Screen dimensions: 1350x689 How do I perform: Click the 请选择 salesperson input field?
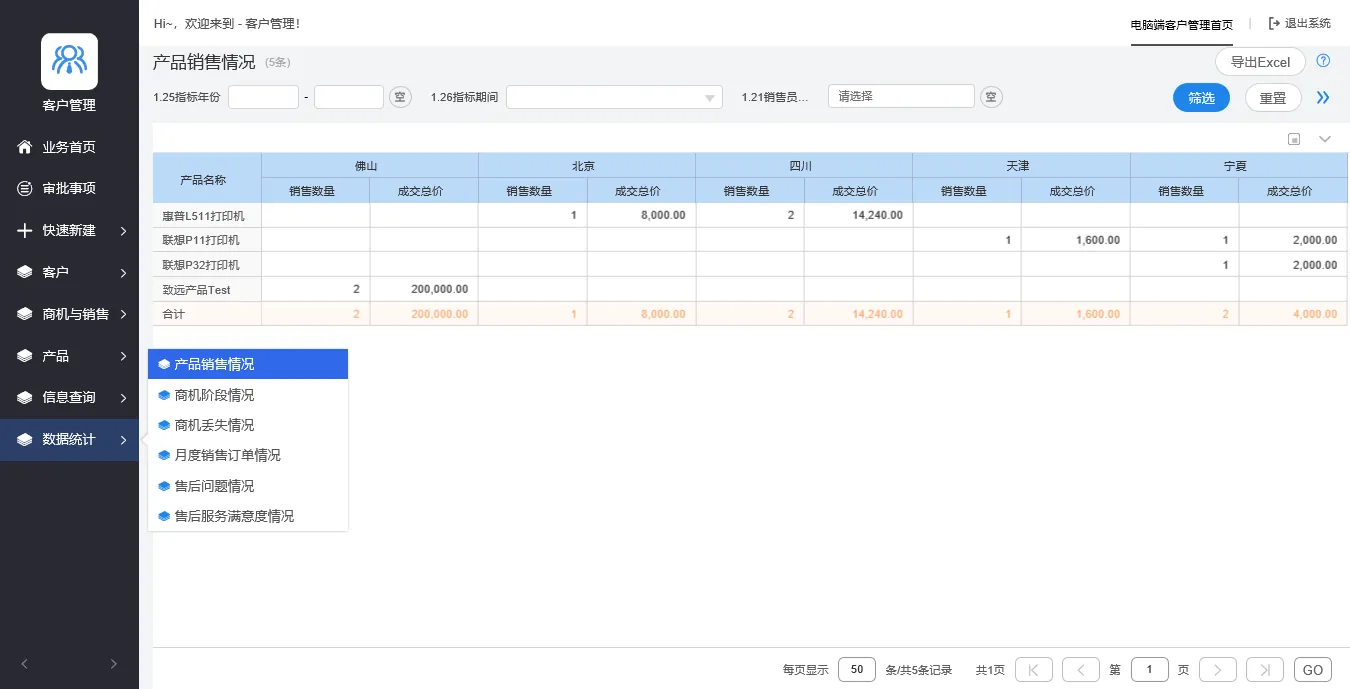pos(901,96)
